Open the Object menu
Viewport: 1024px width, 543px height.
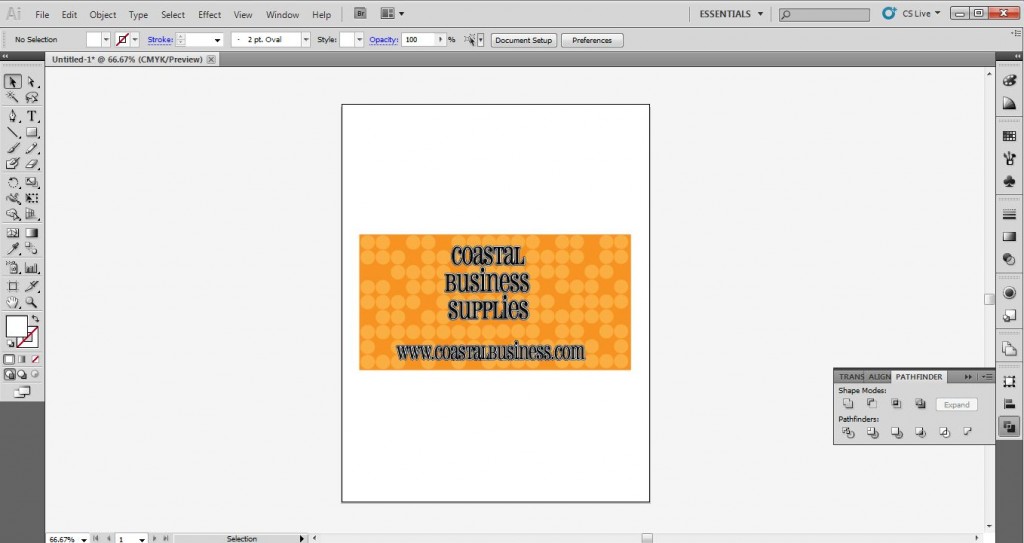coord(103,14)
